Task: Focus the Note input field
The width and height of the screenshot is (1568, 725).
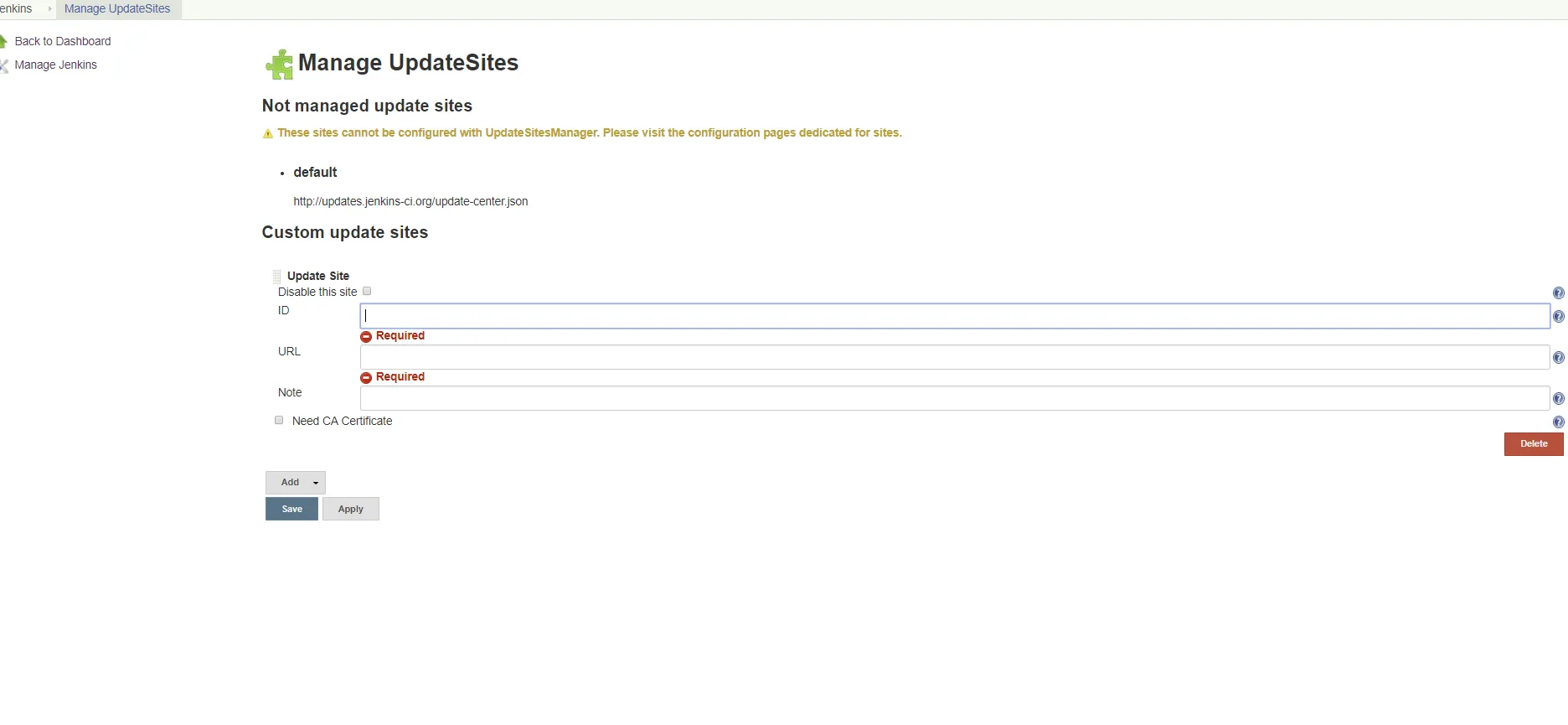Action: [955, 398]
